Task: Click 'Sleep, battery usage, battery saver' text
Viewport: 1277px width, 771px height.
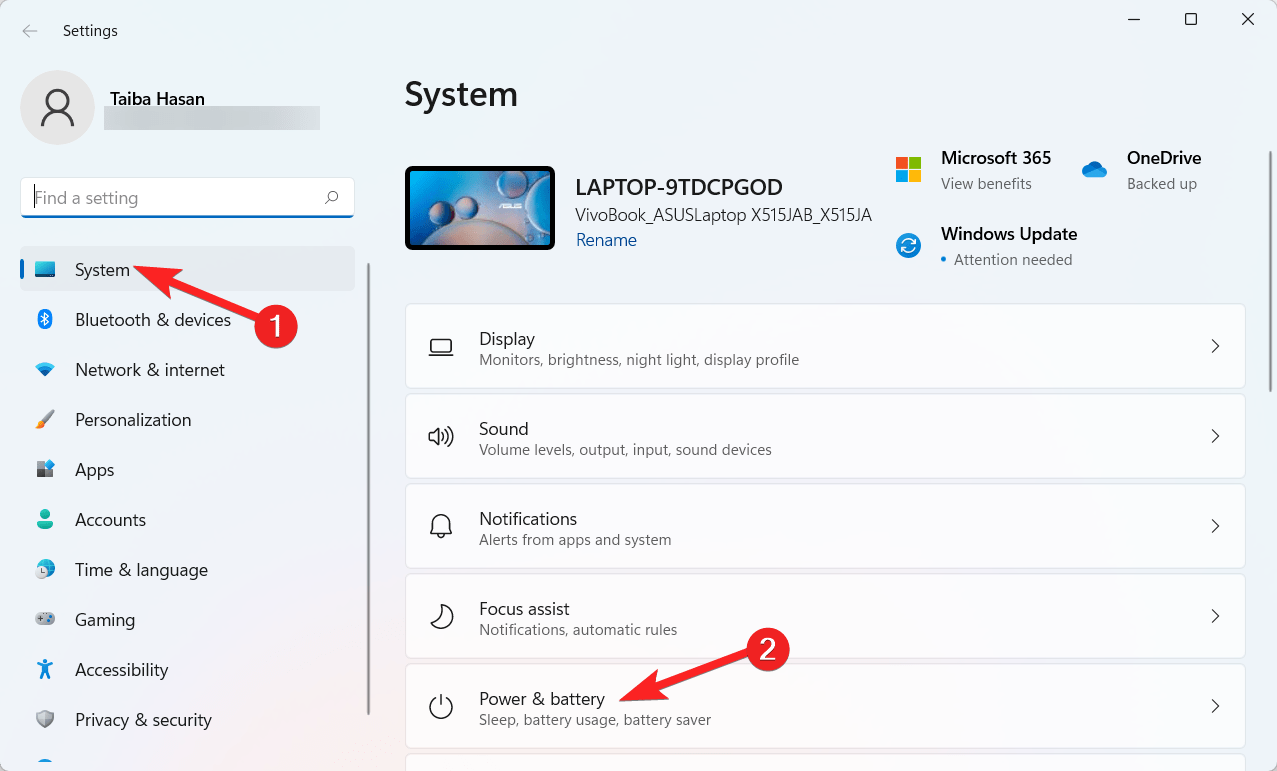Action: [x=595, y=720]
